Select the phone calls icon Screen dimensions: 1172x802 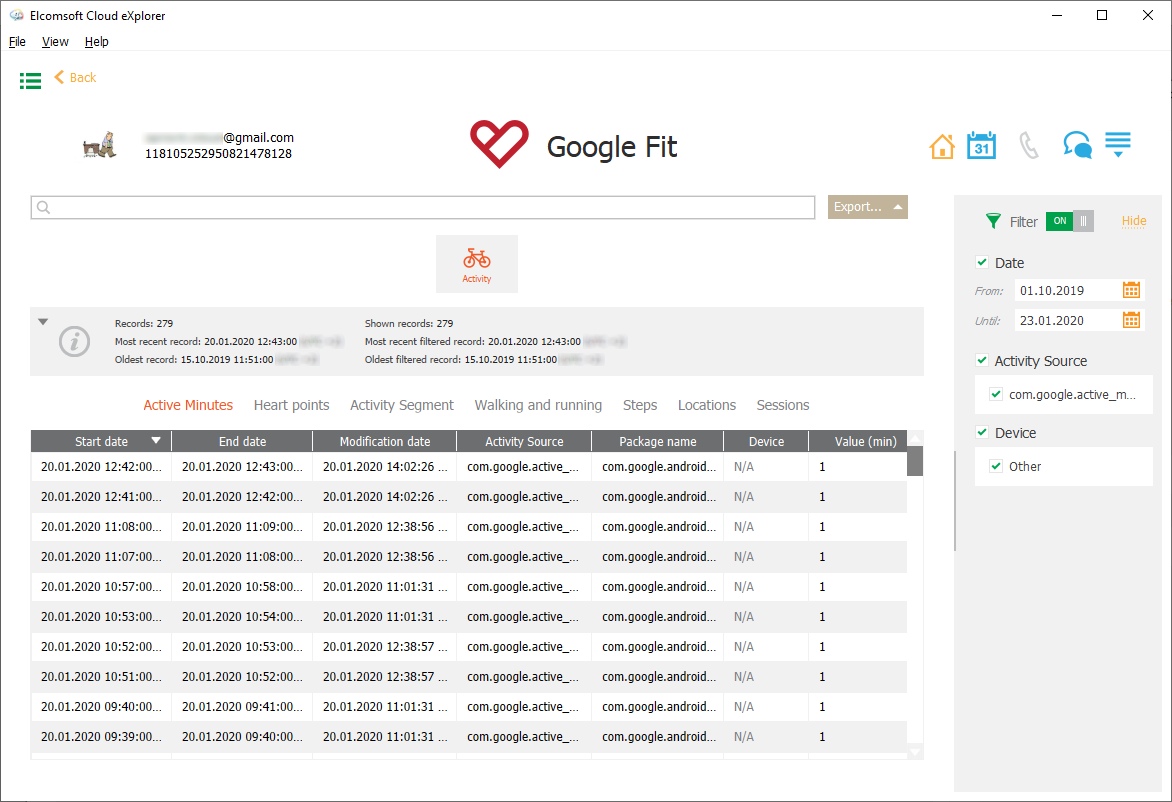[x=1029, y=145]
